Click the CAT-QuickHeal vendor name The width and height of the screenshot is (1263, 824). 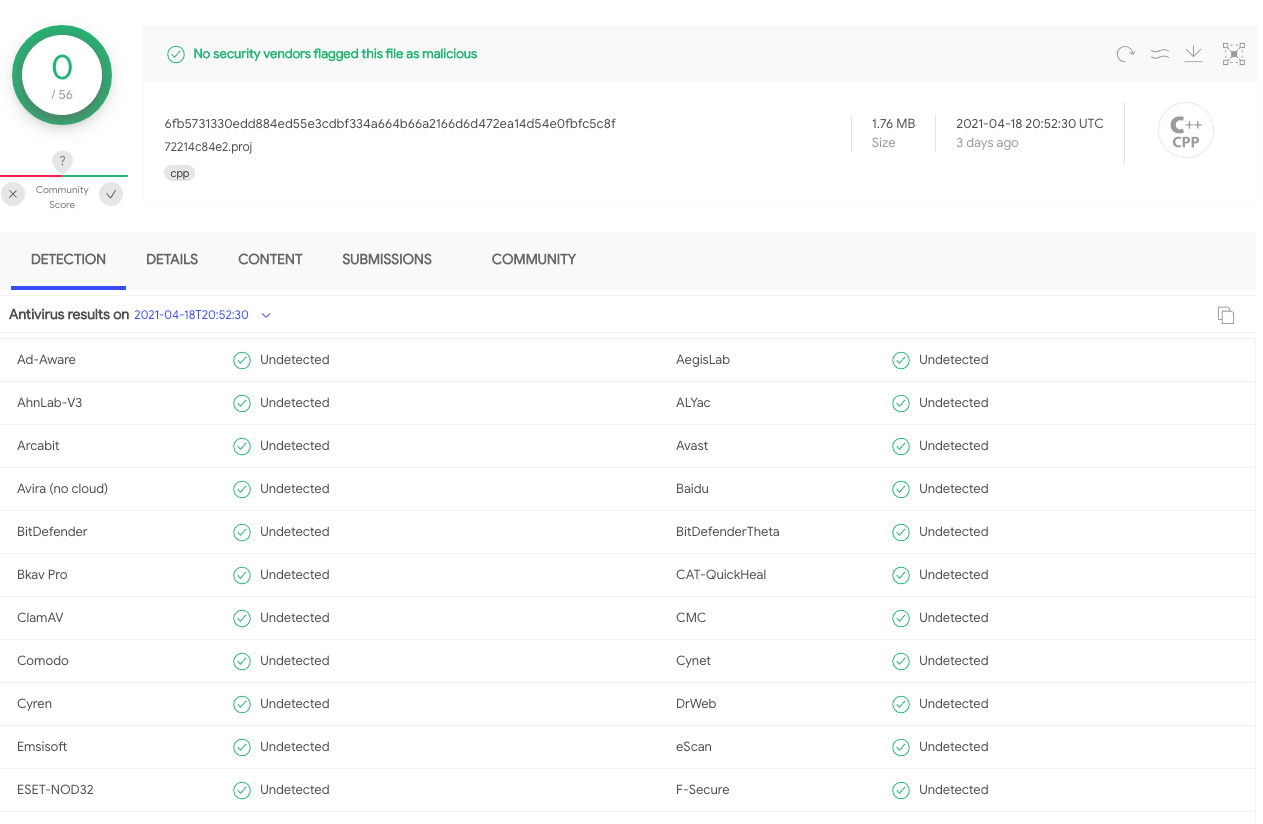[x=721, y=575]
